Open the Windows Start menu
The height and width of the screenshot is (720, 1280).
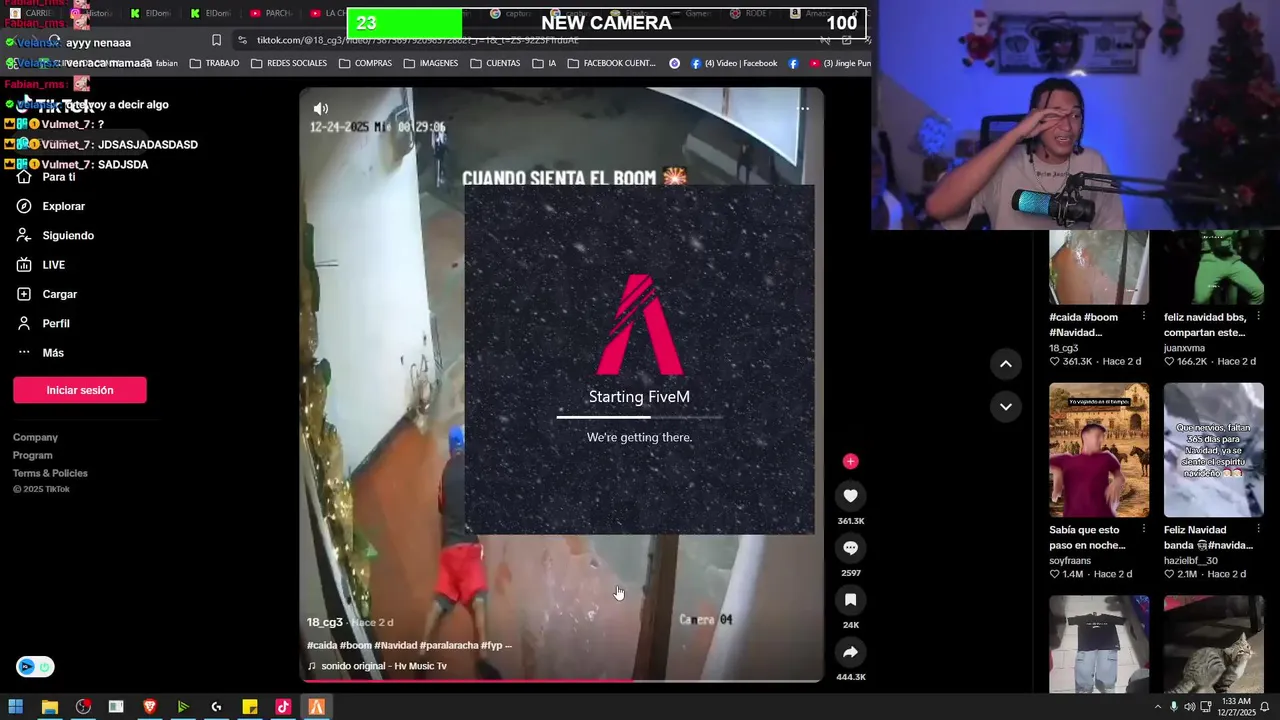click(15, 707)
